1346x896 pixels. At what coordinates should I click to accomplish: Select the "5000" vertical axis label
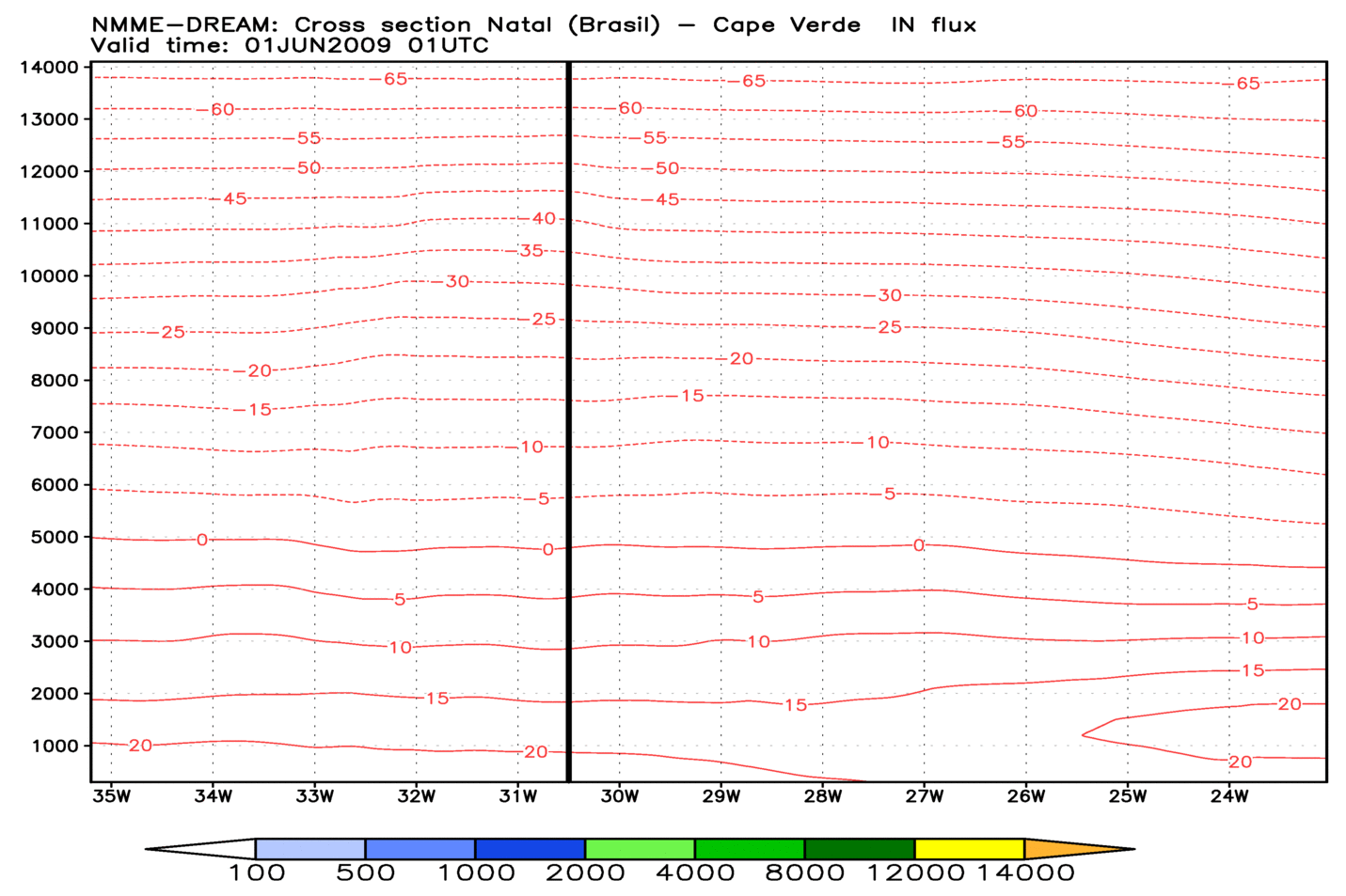click(55, 537)
